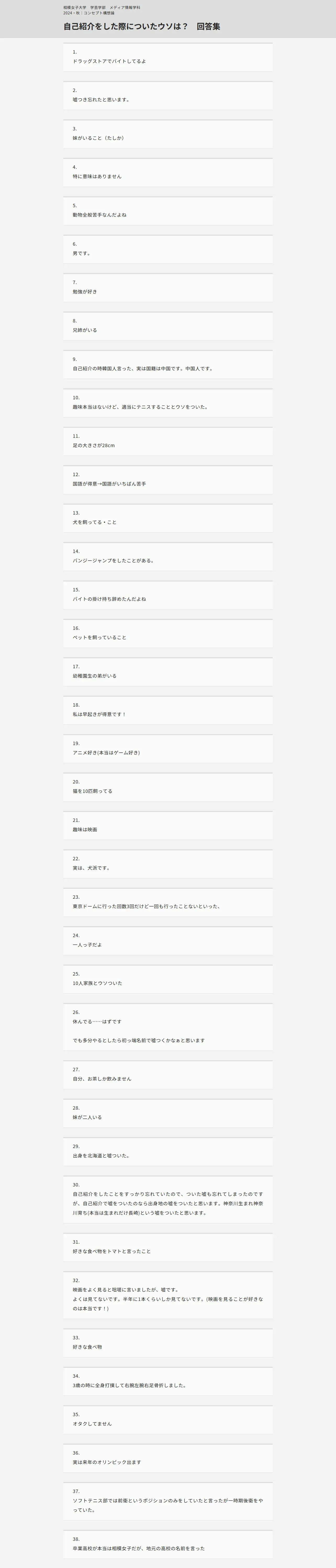Select answer card 1 about ドラッグストア
336x1568 pixels.
point(168,57)
